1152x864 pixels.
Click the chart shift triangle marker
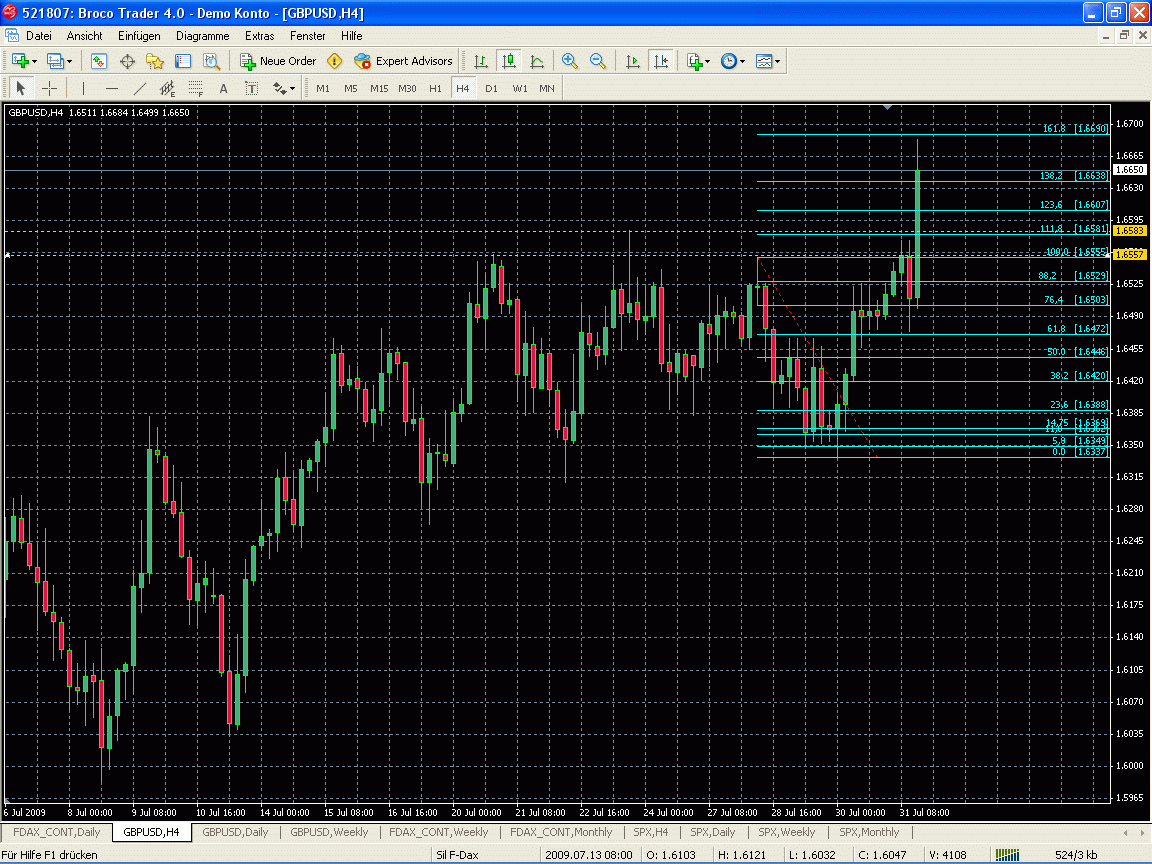[x=888, y=108]
